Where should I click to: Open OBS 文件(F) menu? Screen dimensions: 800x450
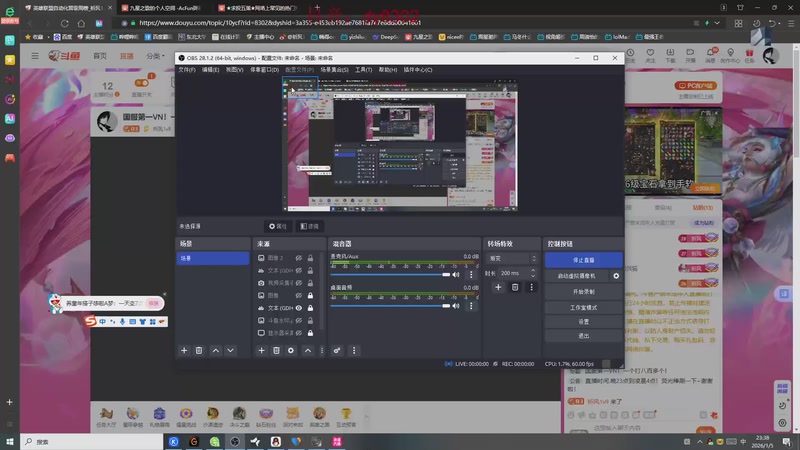[187, 69]
